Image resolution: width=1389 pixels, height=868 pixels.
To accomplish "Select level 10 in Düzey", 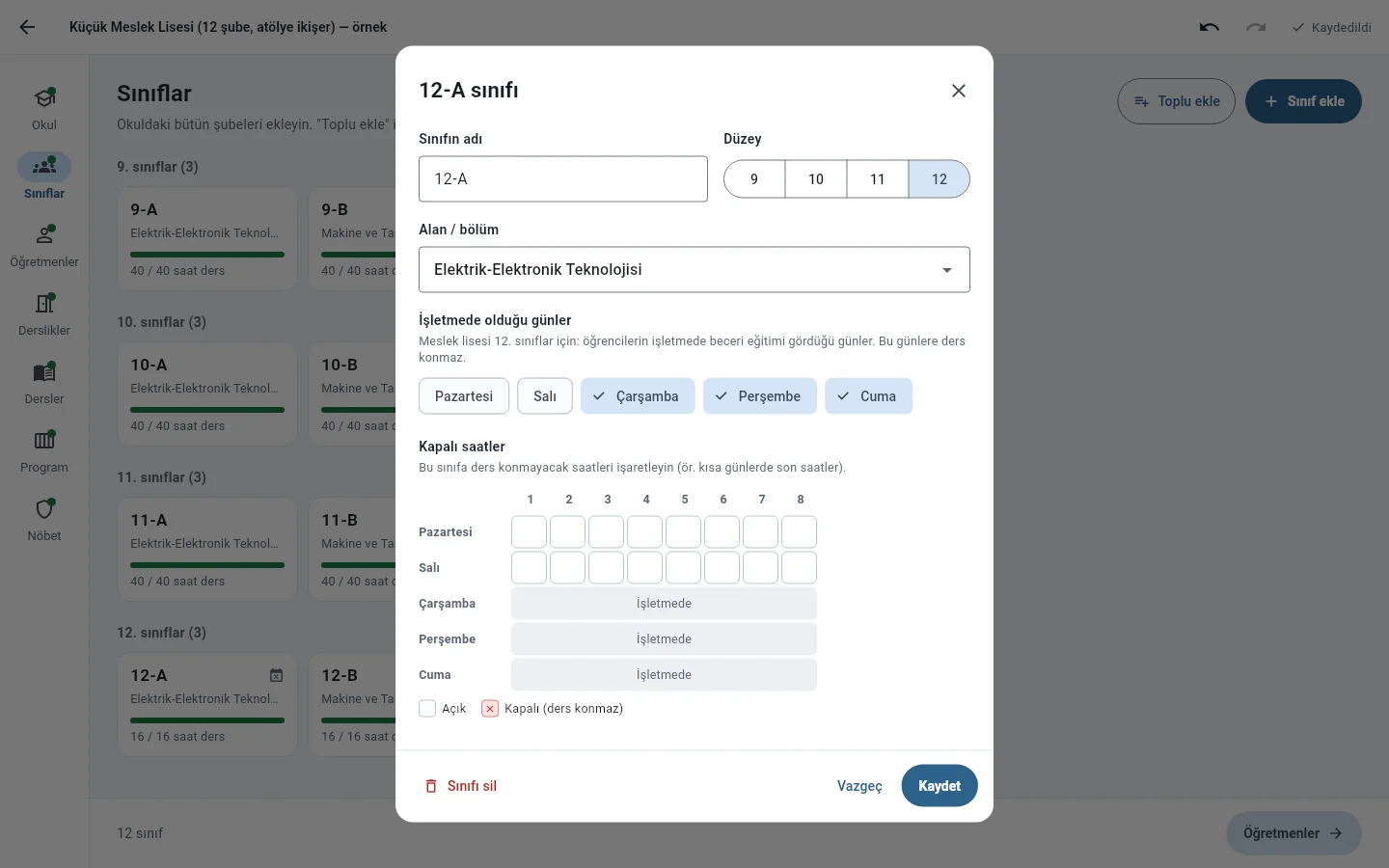I will click(816, 179).
